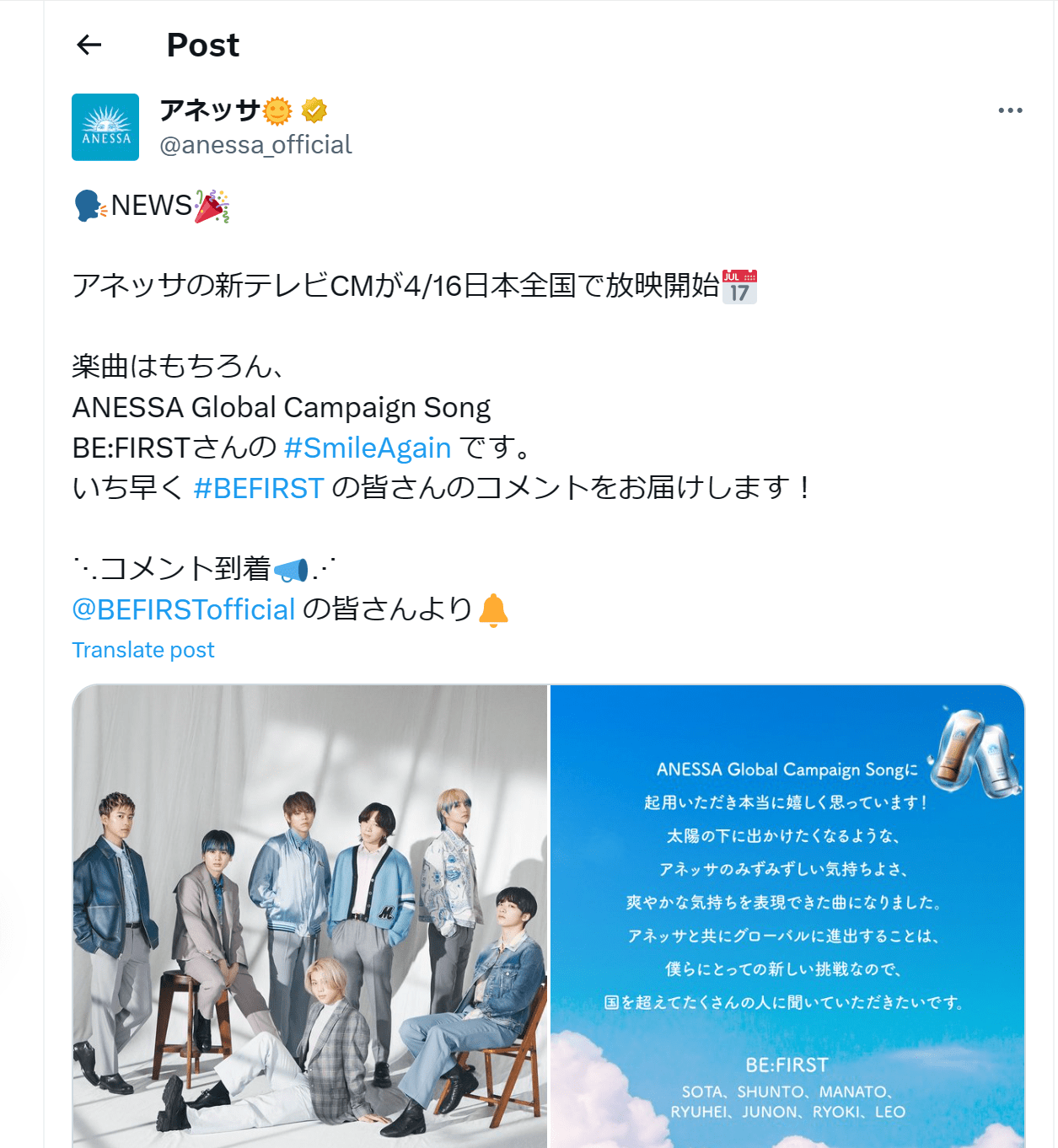Screen dimensions: 1058x1148
Task: Open the #SmileAgain hashtag
Action: click(x=368, y=448)
